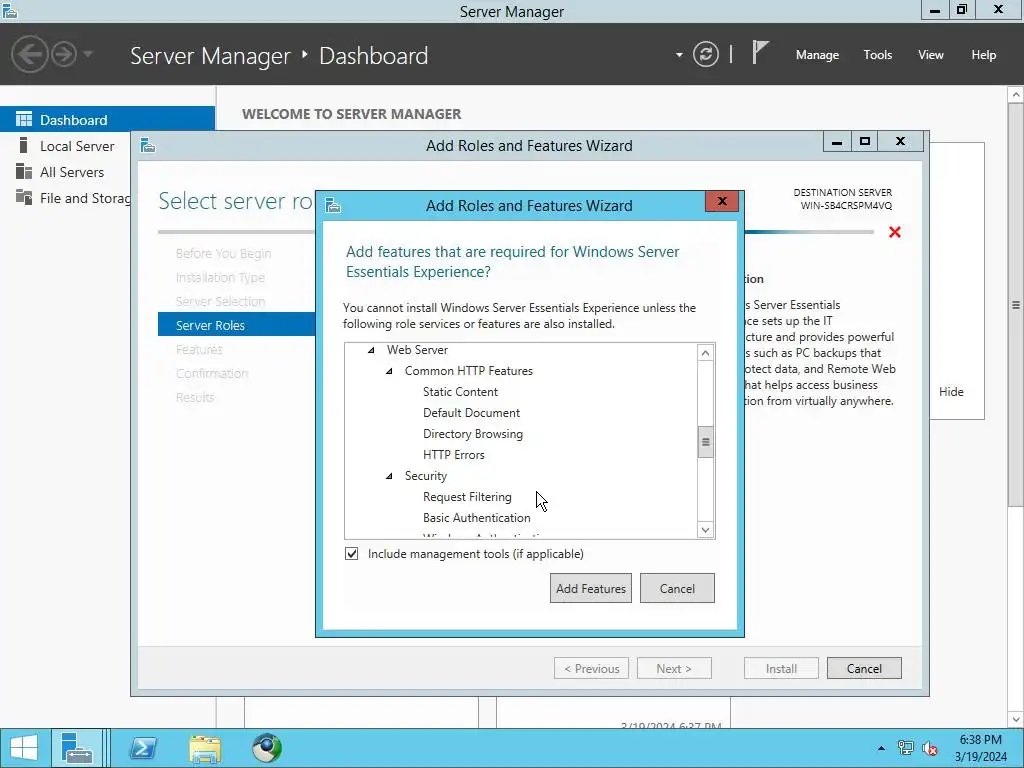Click the Server Manager back arrow icon
The image size is (1024, 768).
pyautogui.click(x=30, y=54)
